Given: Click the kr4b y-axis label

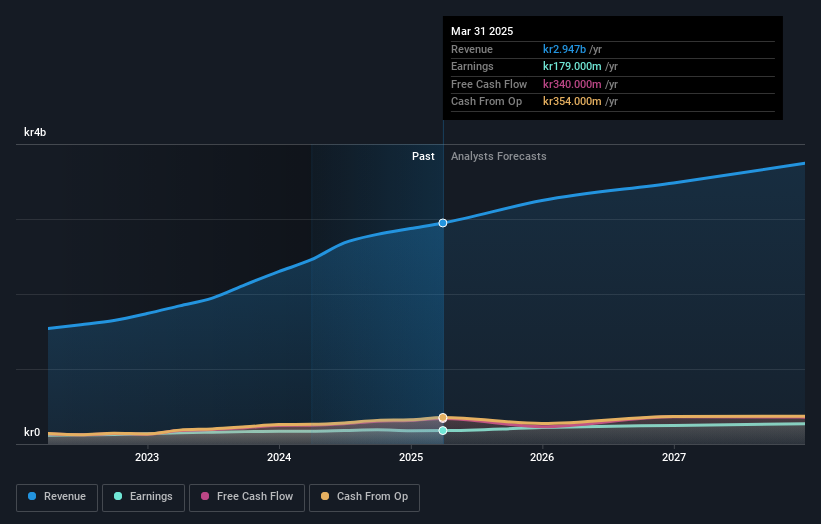Looking at the screenshot, I should (35, 132).
